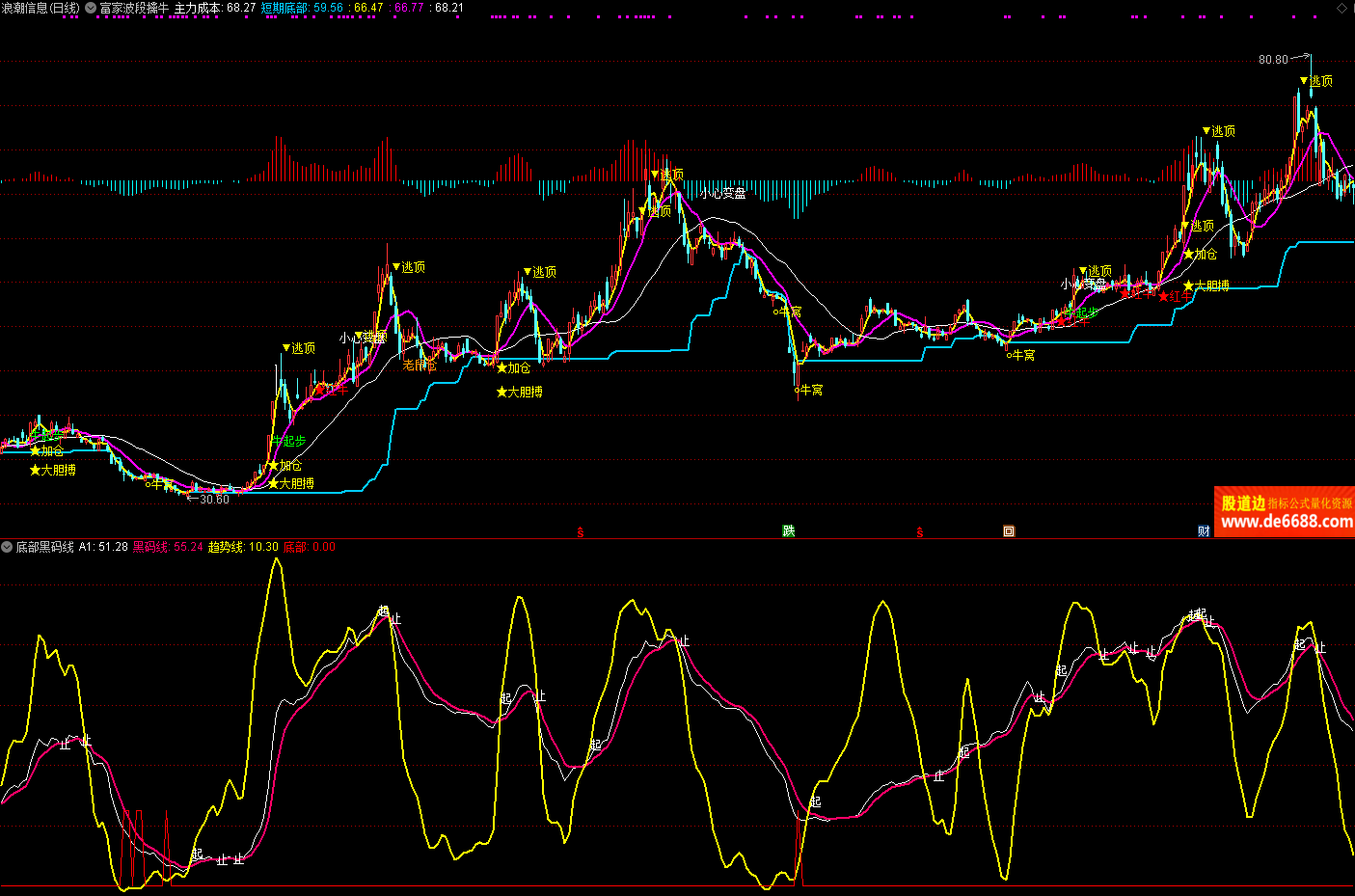Select the 浪潮信息(日线) chart title

40,8
